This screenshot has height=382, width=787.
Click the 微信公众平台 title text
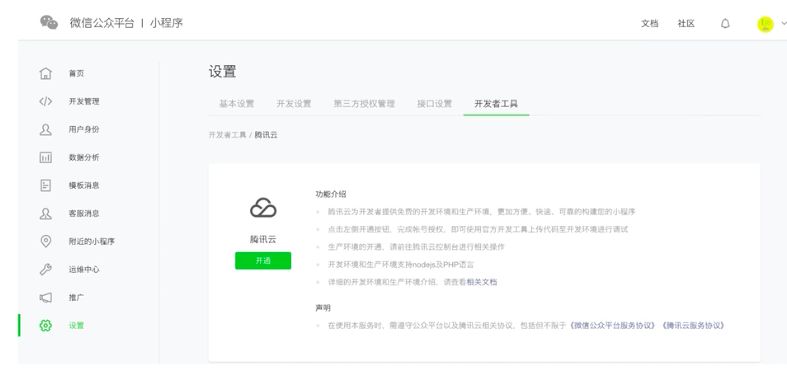[102, 23]
